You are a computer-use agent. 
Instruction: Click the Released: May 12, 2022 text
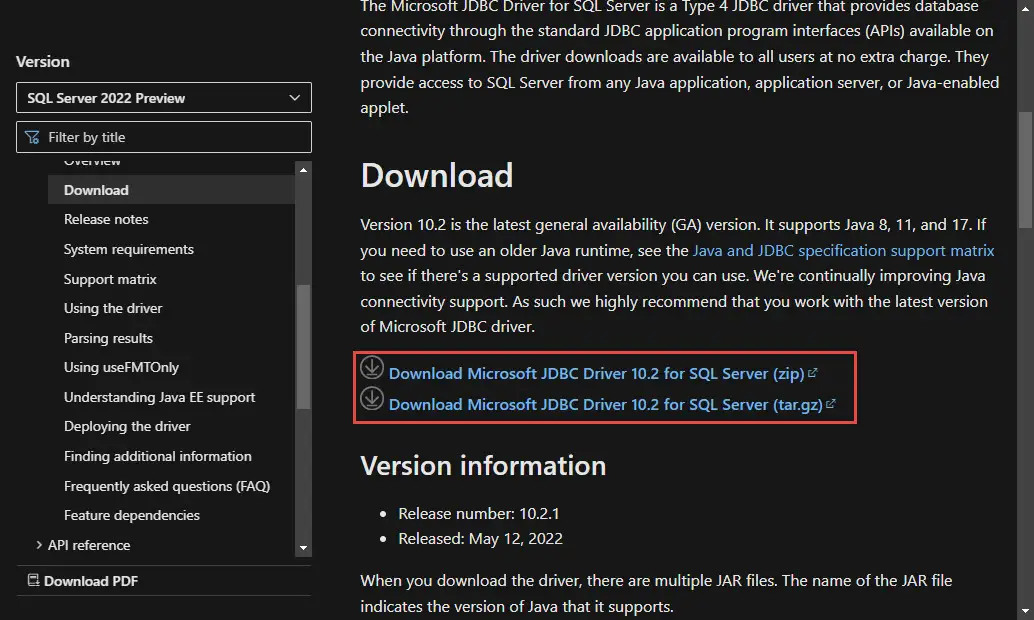tap(481, 539)
